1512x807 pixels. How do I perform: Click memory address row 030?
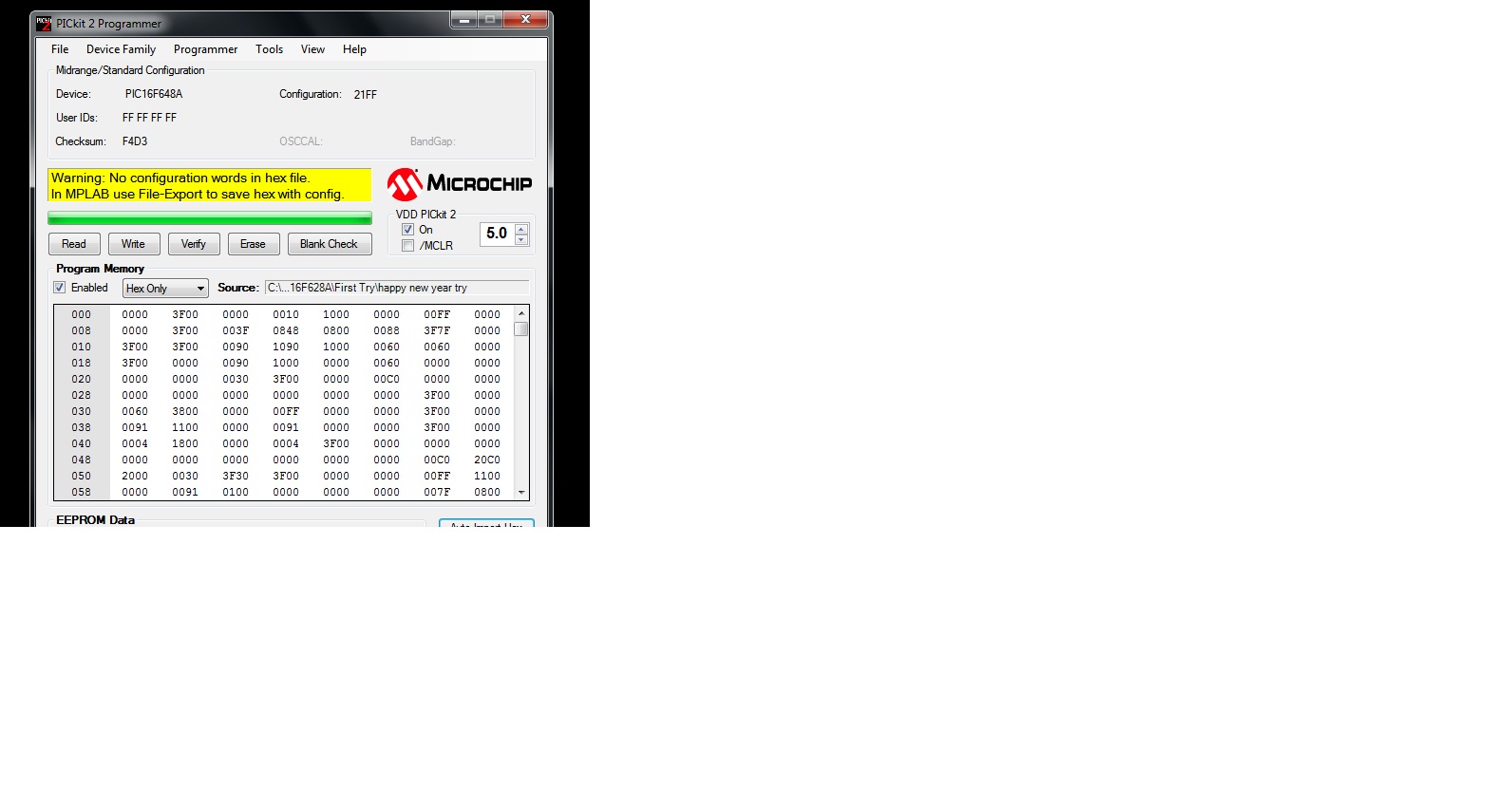click(x=82, y=411)
